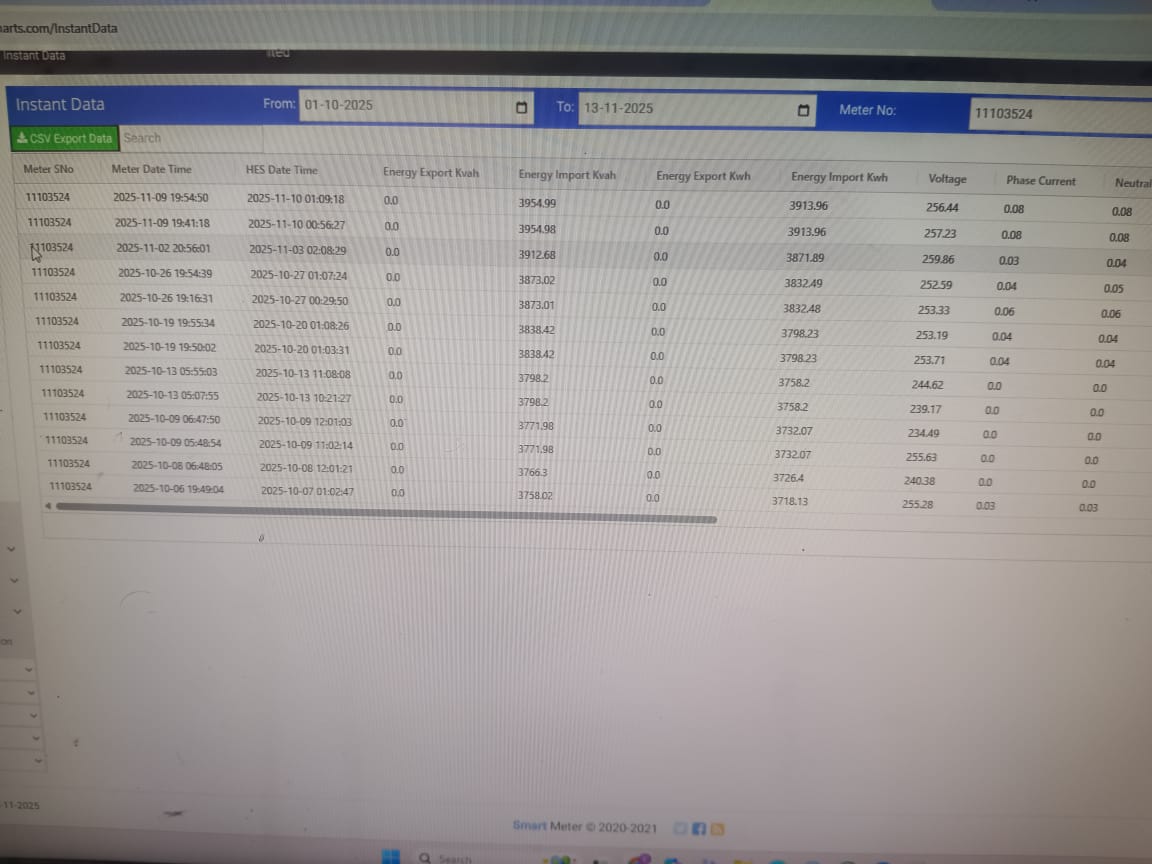Open the From date calendar picker icon
The height and width of the screenshot is (864, 1152).
522,108
